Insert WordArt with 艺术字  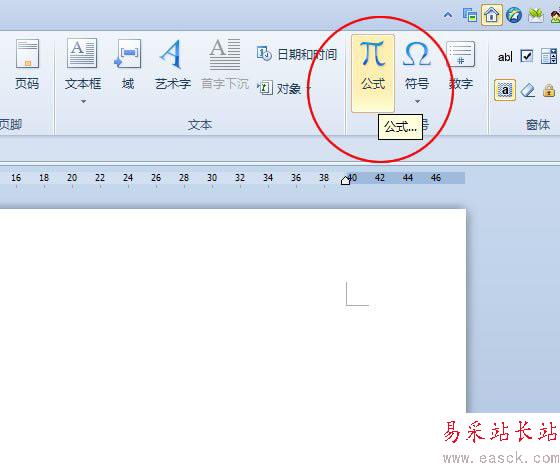[173, 64]
